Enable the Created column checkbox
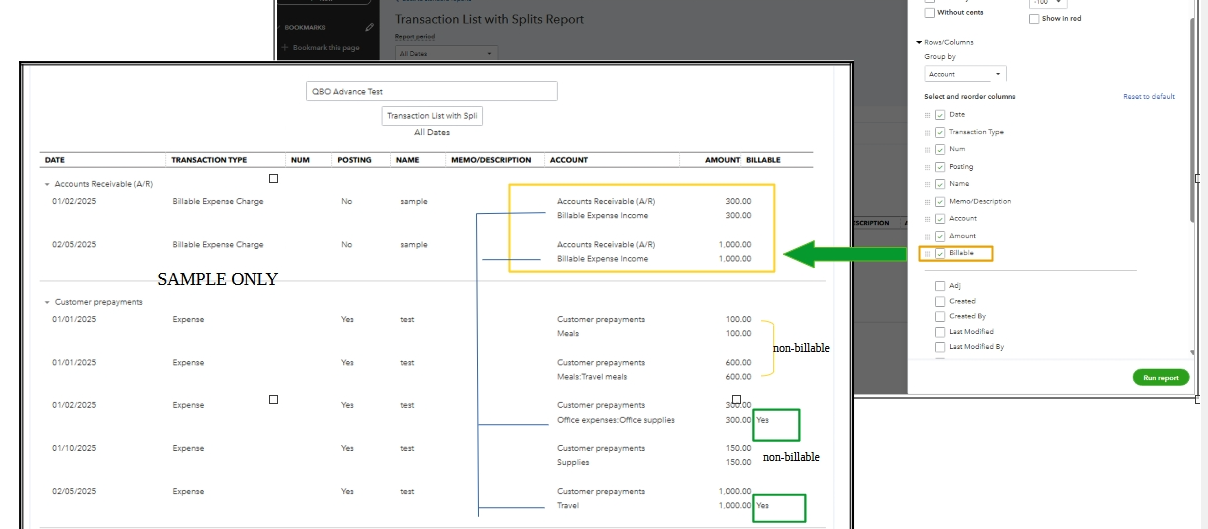This screenshot has width=1208, height=529. click(x=940, y=301)
